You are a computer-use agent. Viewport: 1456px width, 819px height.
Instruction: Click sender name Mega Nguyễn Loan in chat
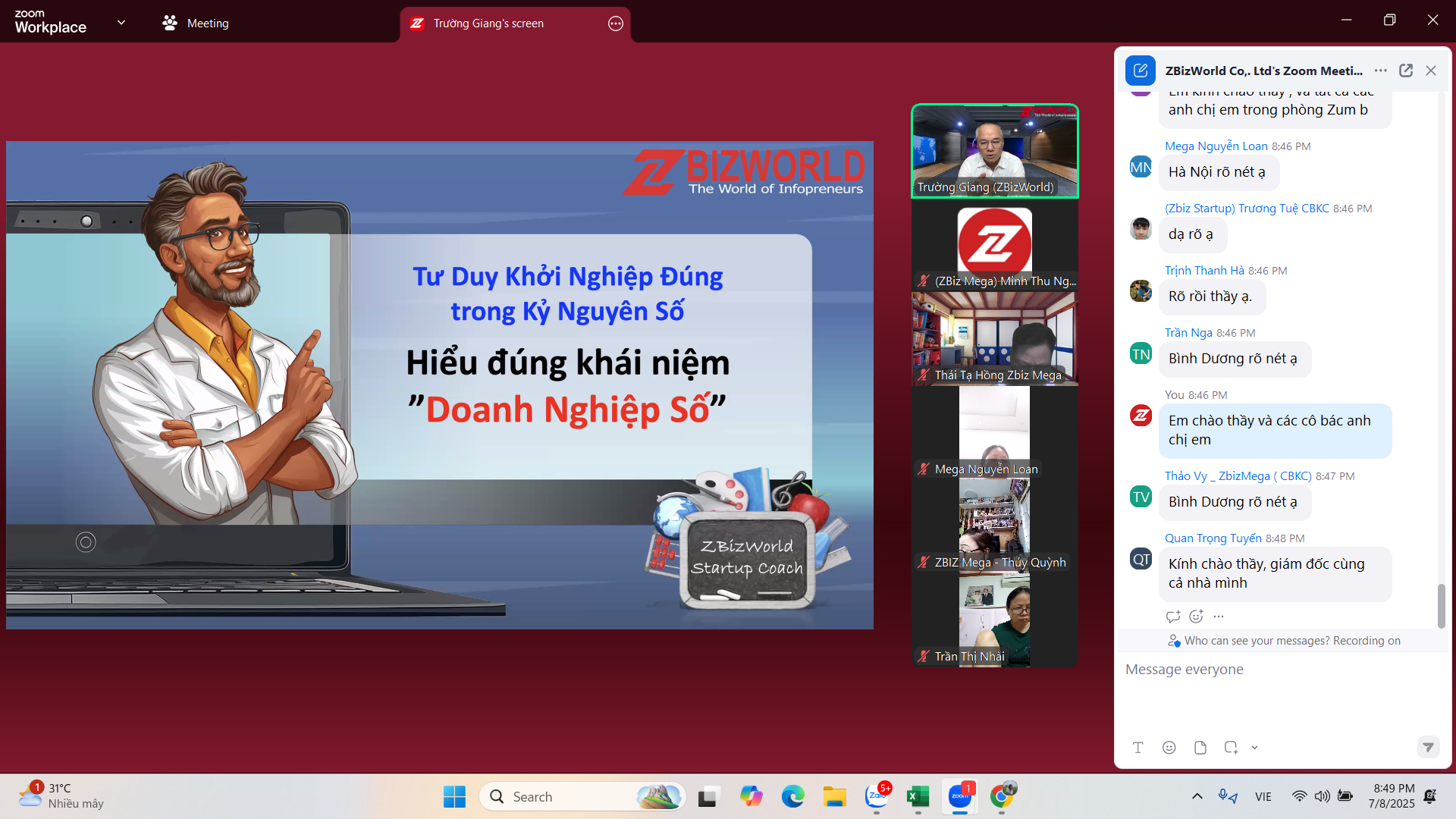click(1216, 146)
